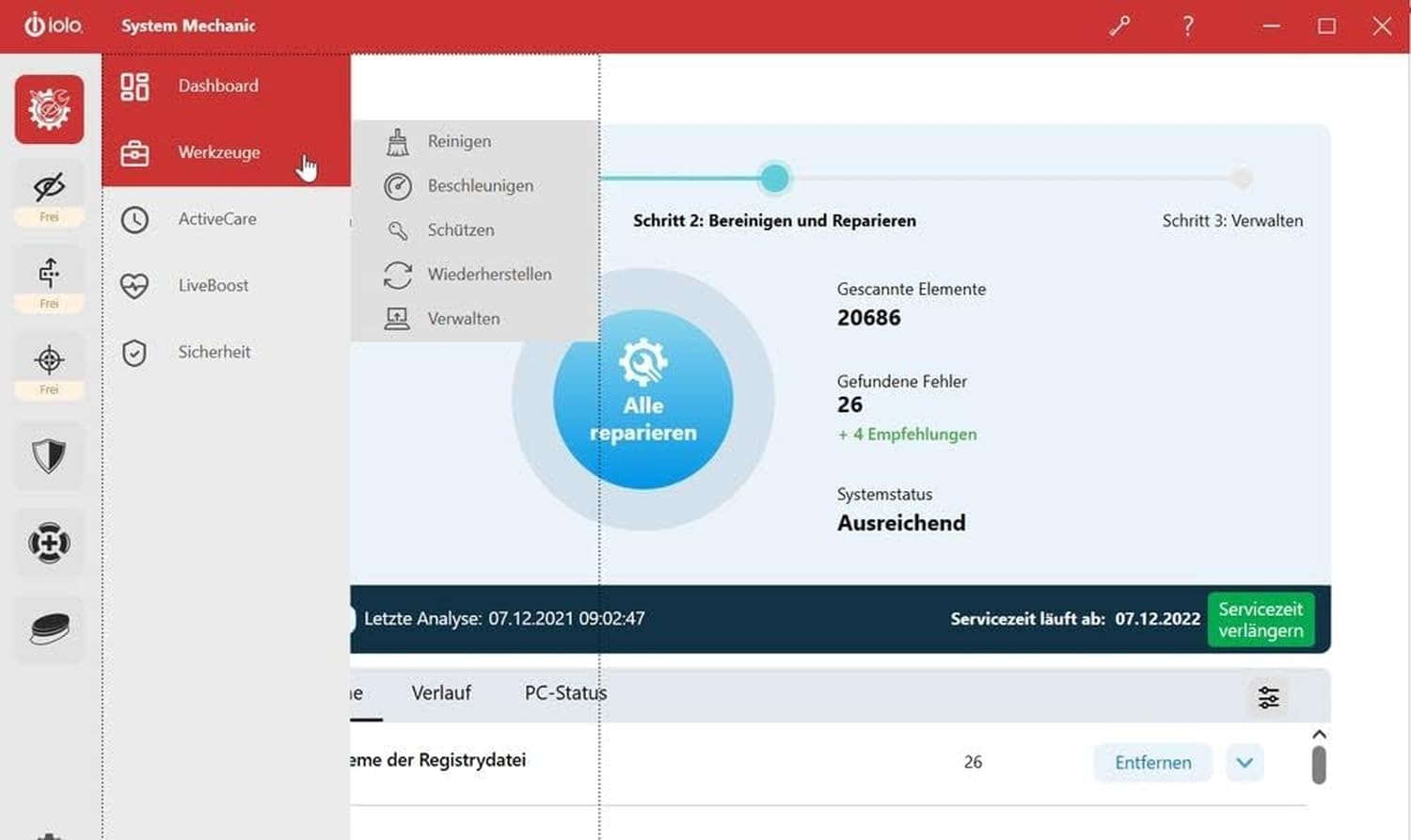Click the iolo logo

click(53, 24)
